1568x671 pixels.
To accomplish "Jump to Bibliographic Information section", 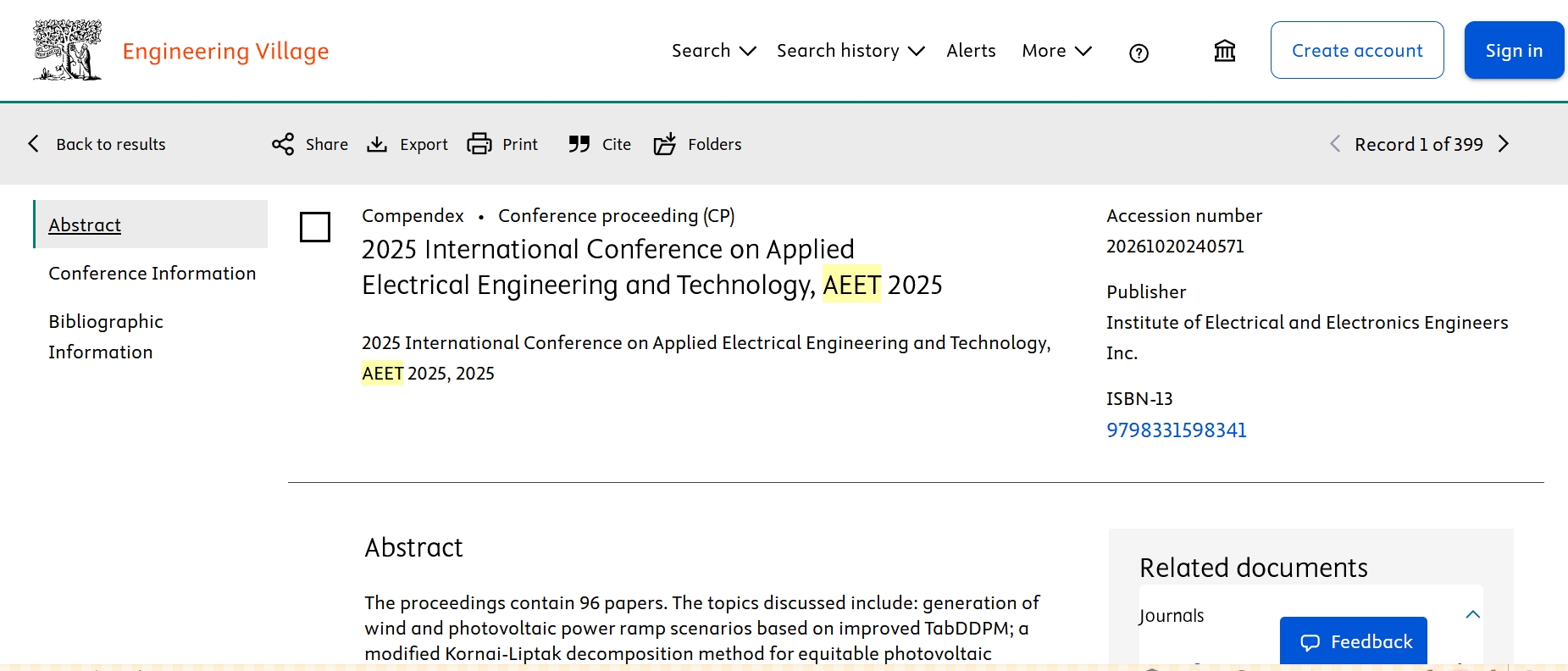I will tap(106, 336).
